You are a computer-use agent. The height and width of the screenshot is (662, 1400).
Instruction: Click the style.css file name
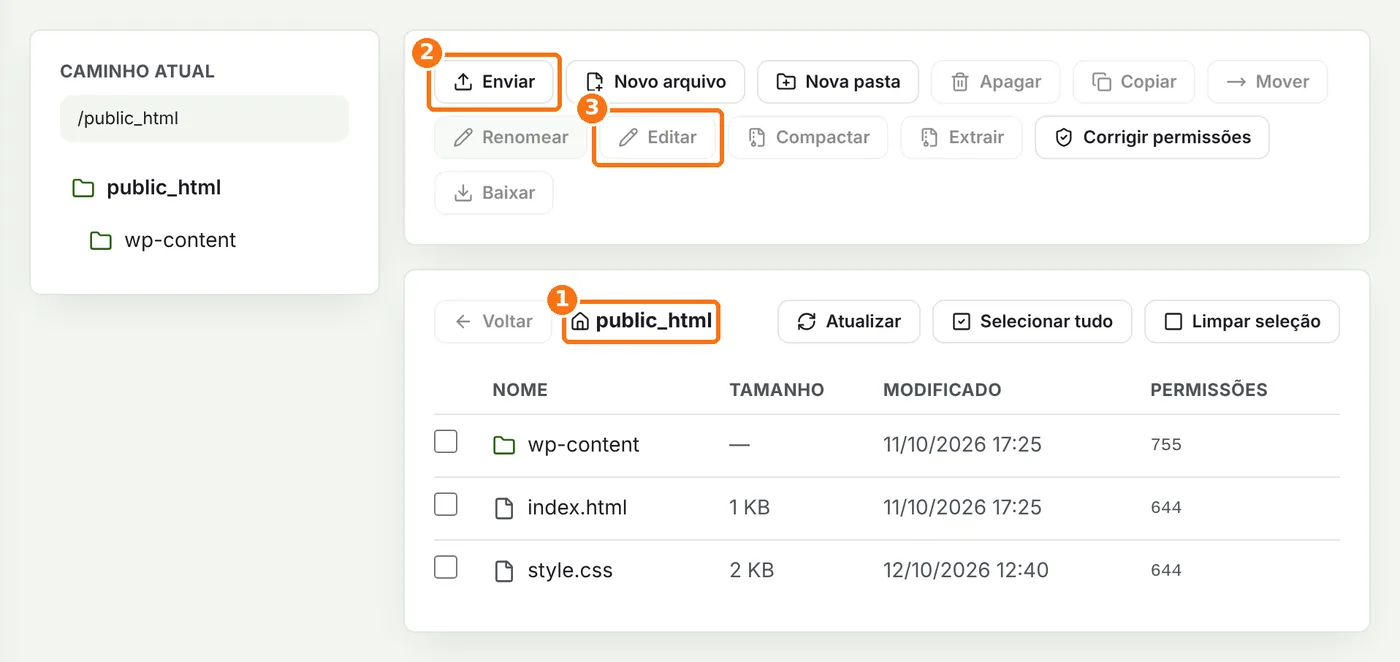tap(570, 571)
